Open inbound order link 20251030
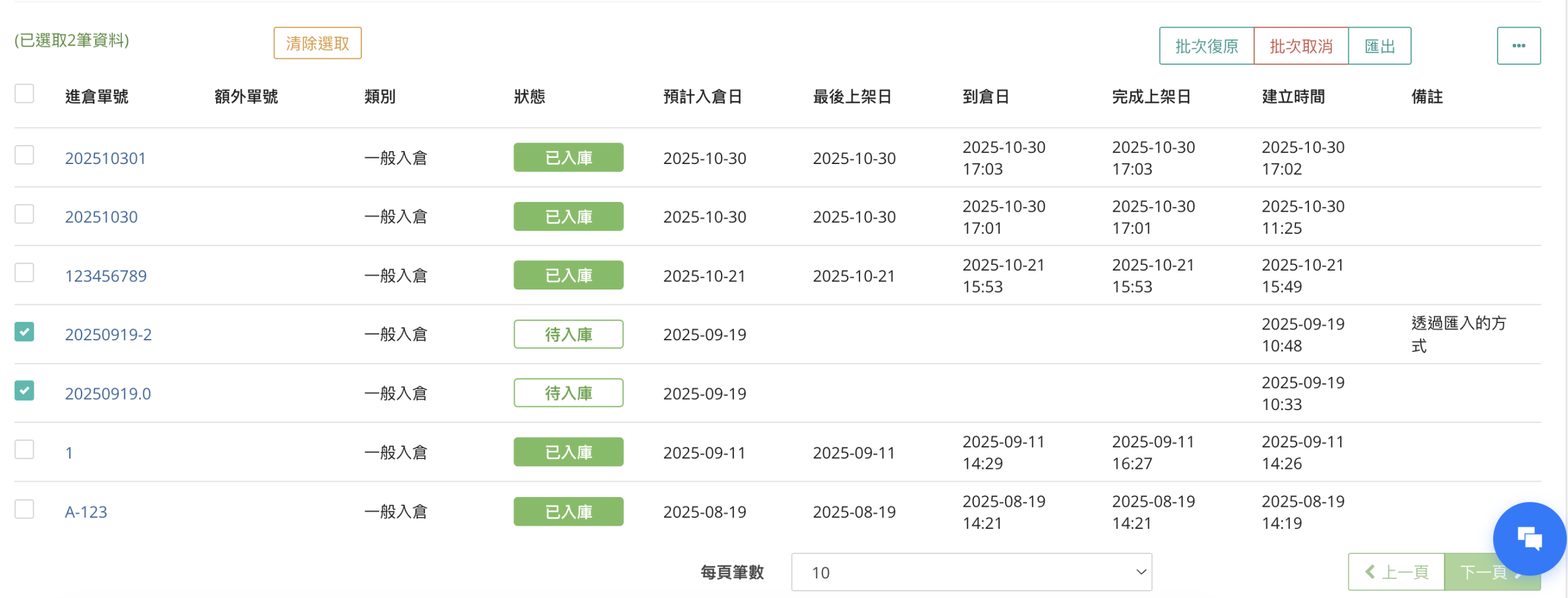This screenshot has height=598, width=1568. pos(101,217)
